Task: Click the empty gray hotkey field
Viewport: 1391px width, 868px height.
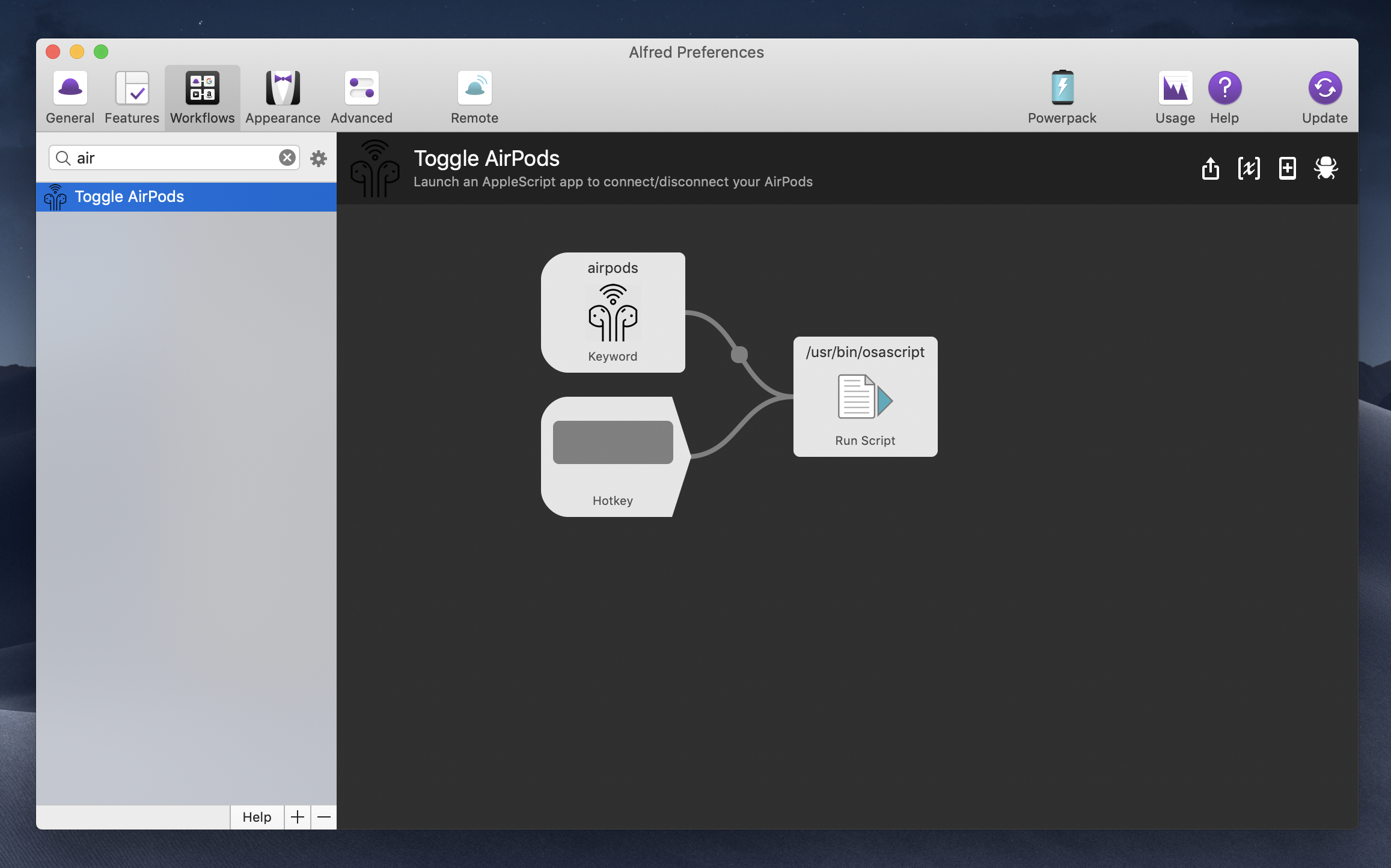Action: (x=613, y=442)
